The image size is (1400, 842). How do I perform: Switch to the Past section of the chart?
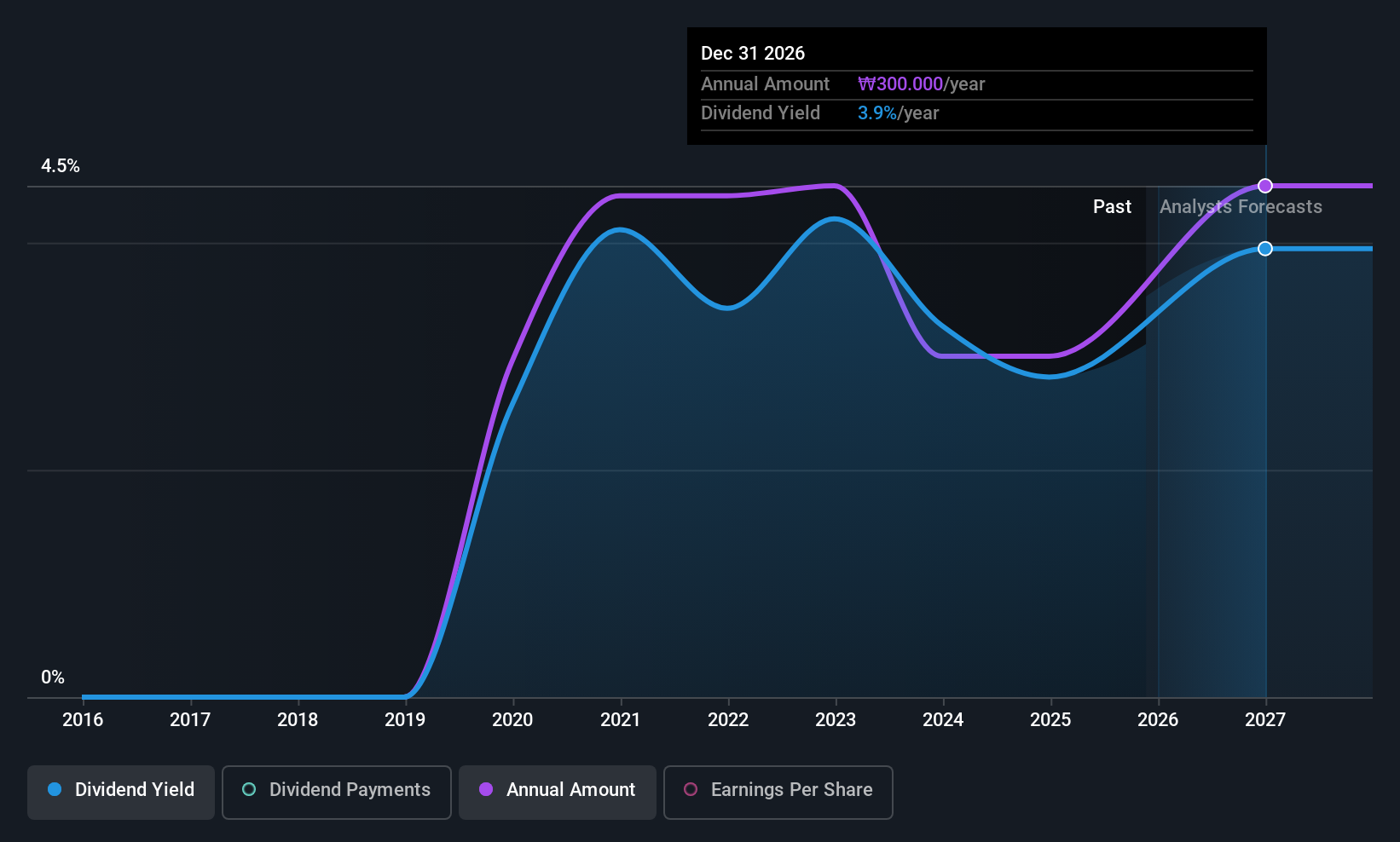click(1112, 206)
